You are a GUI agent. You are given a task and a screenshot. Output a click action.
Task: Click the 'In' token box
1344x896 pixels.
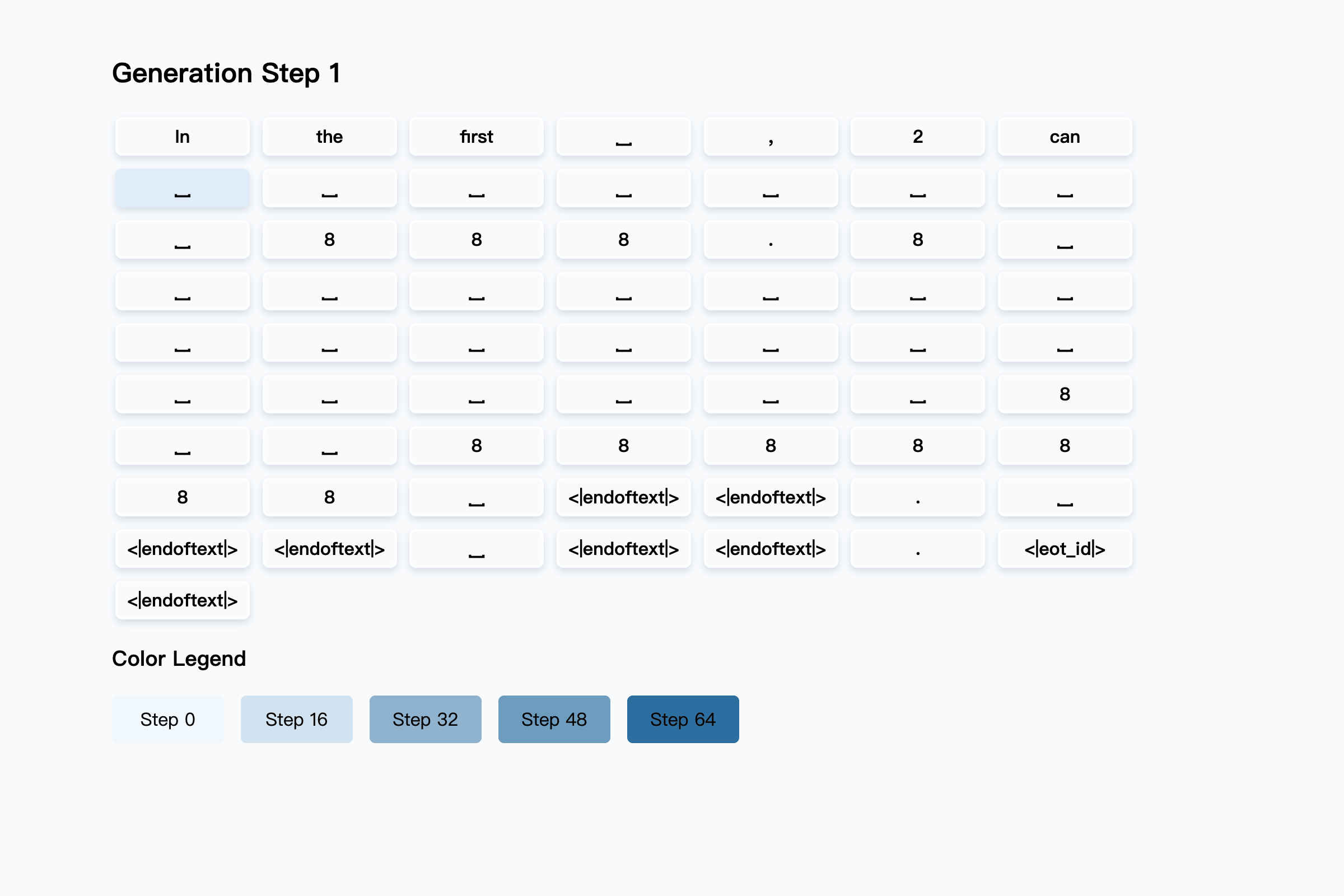coord(183,137)
